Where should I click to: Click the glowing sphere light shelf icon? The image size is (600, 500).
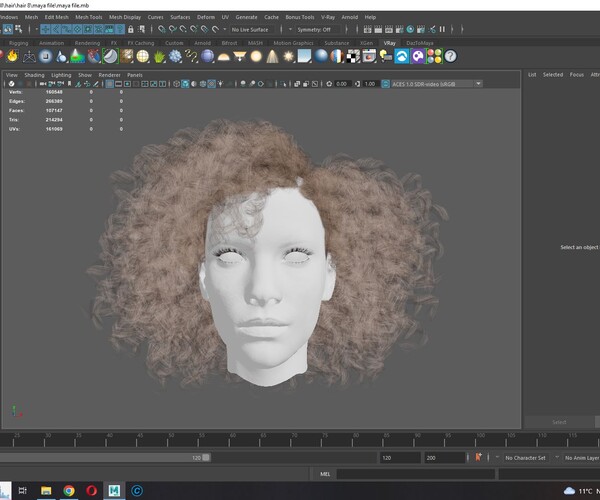[256, 57]
